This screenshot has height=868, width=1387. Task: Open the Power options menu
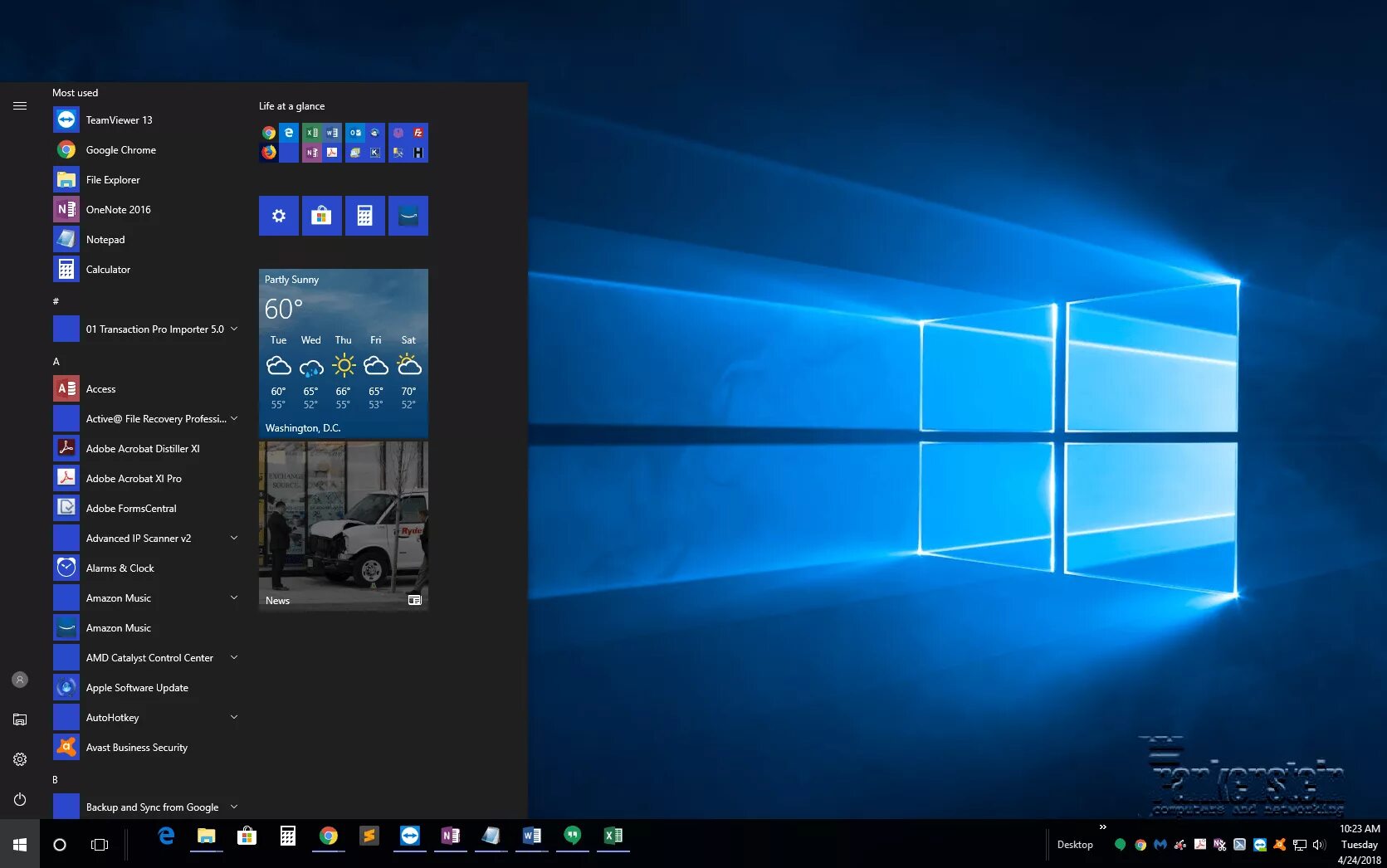point(20,799)
